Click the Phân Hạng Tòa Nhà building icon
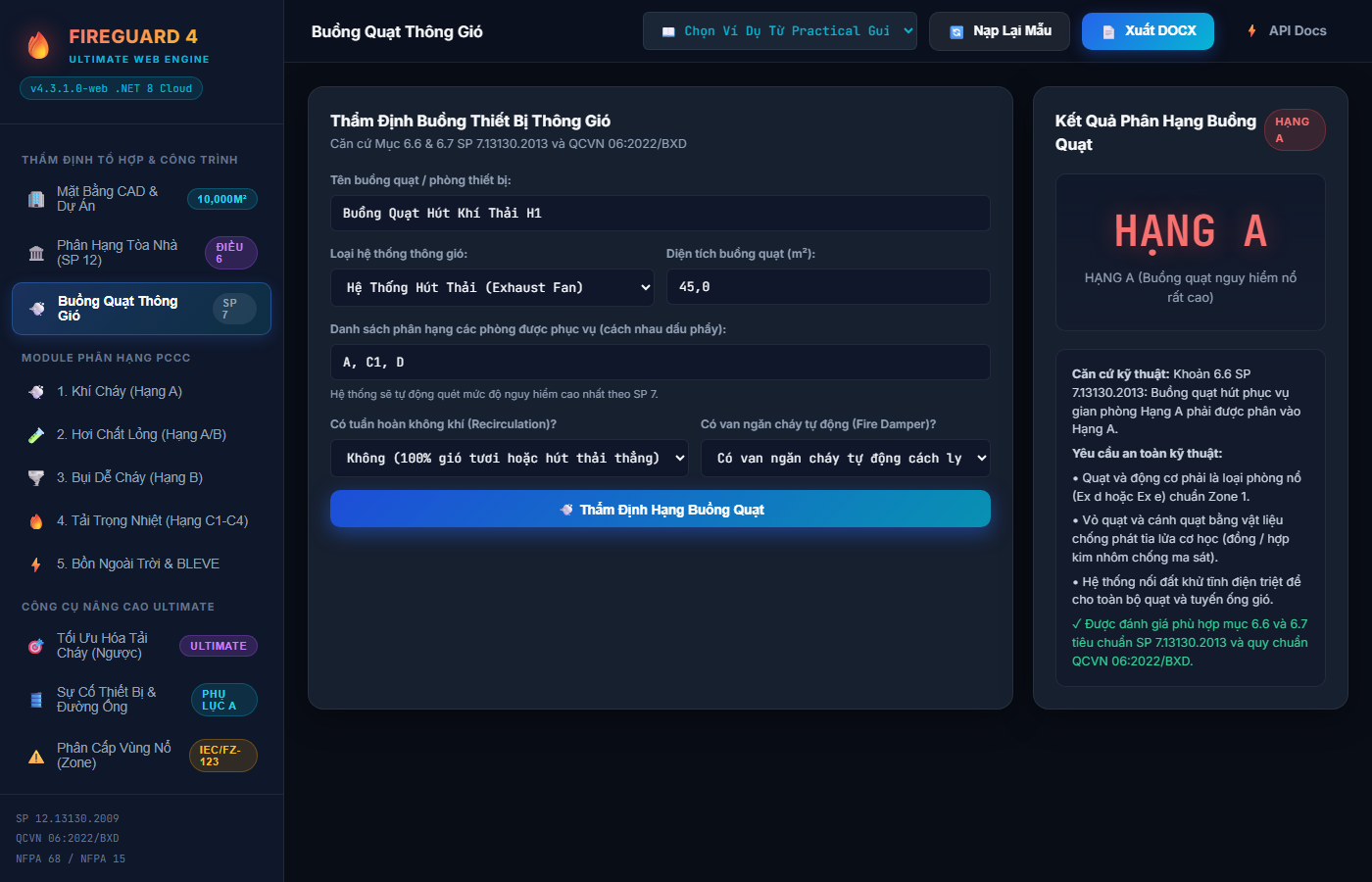This screenshot has height=882, width=1372. [x=36, y=253]
